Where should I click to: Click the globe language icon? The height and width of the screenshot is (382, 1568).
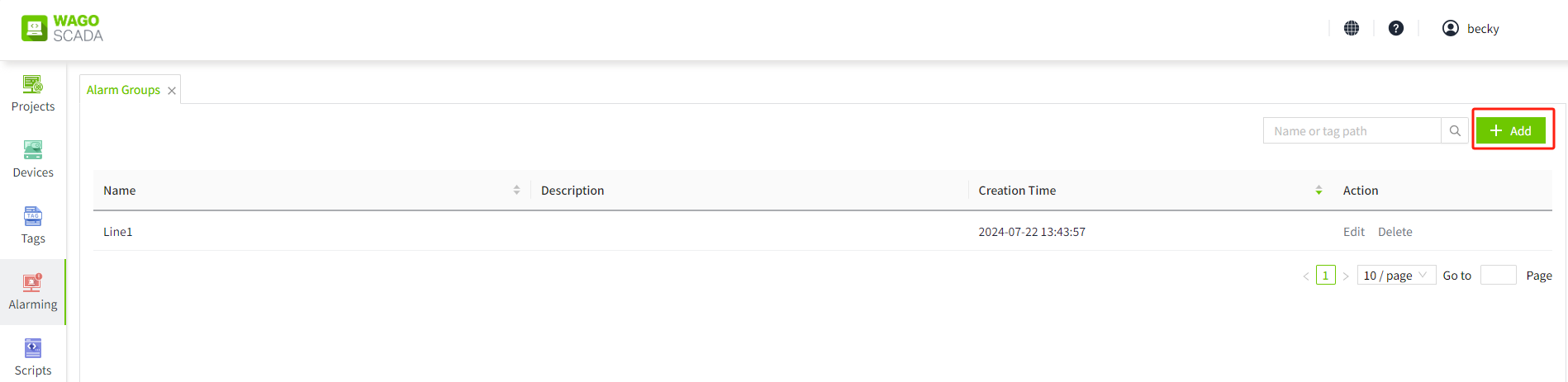(x=1352, y=28)
